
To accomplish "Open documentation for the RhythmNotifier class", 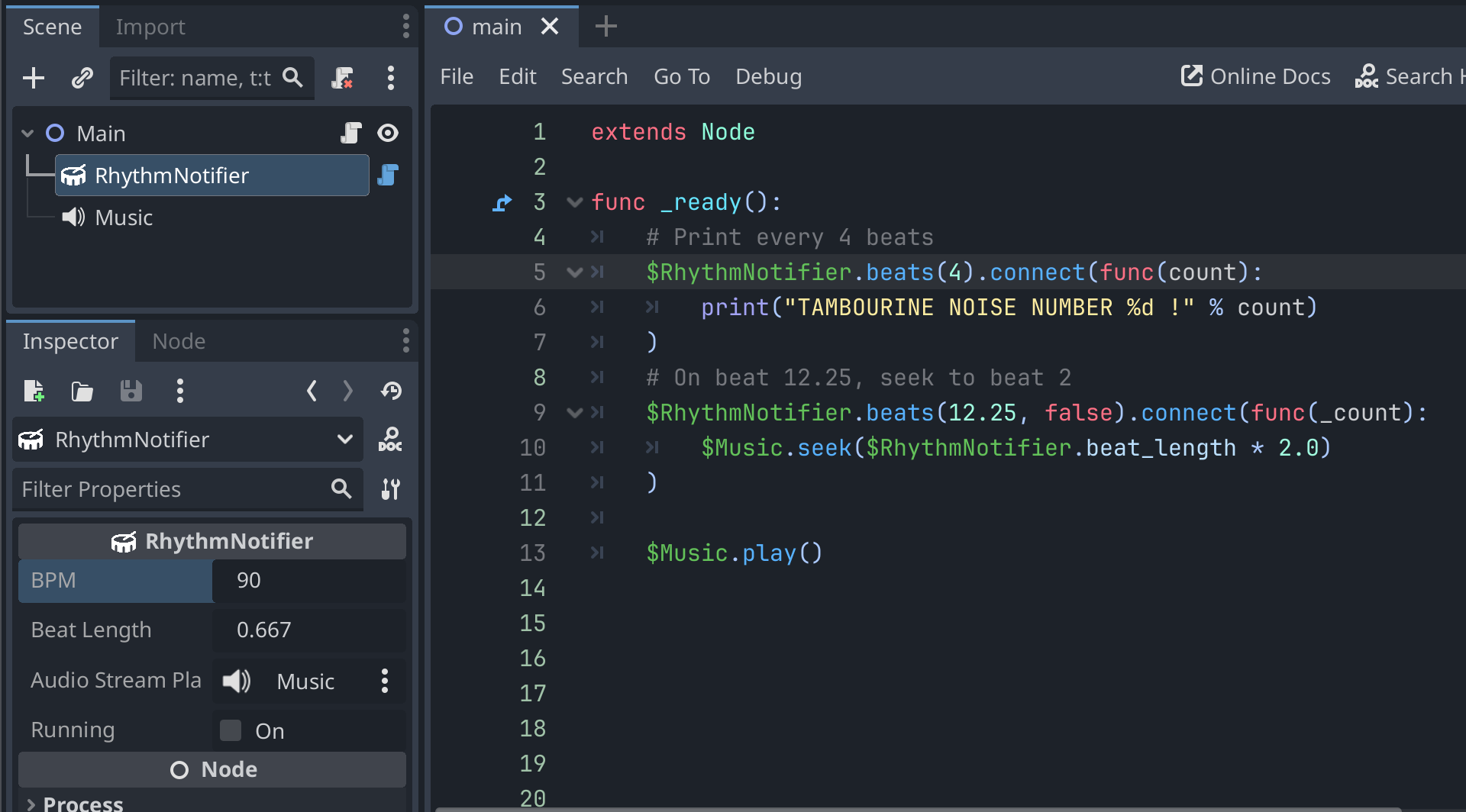I will tap(390, 440).
